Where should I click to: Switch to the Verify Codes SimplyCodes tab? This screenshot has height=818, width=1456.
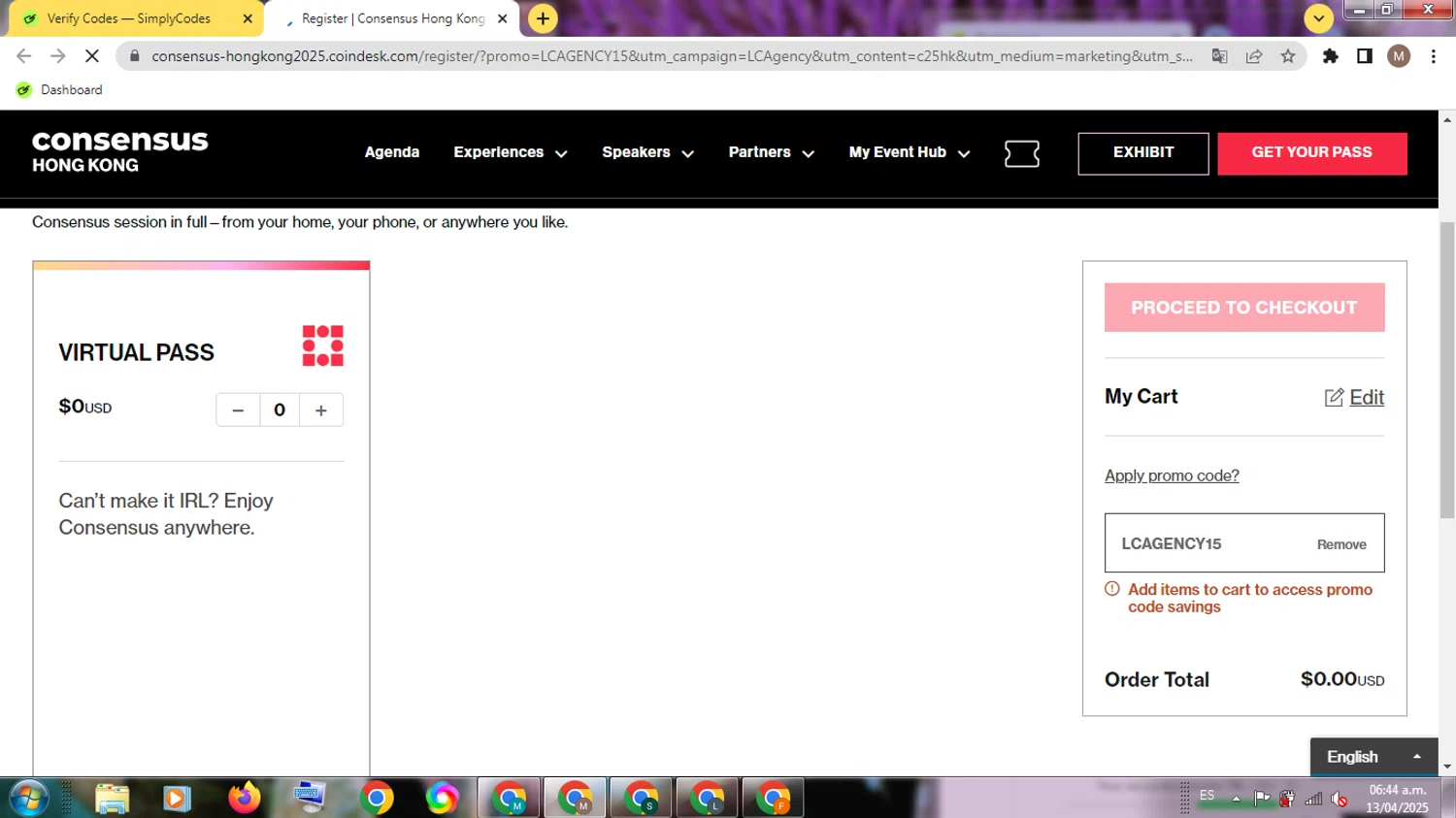(128, 18)
